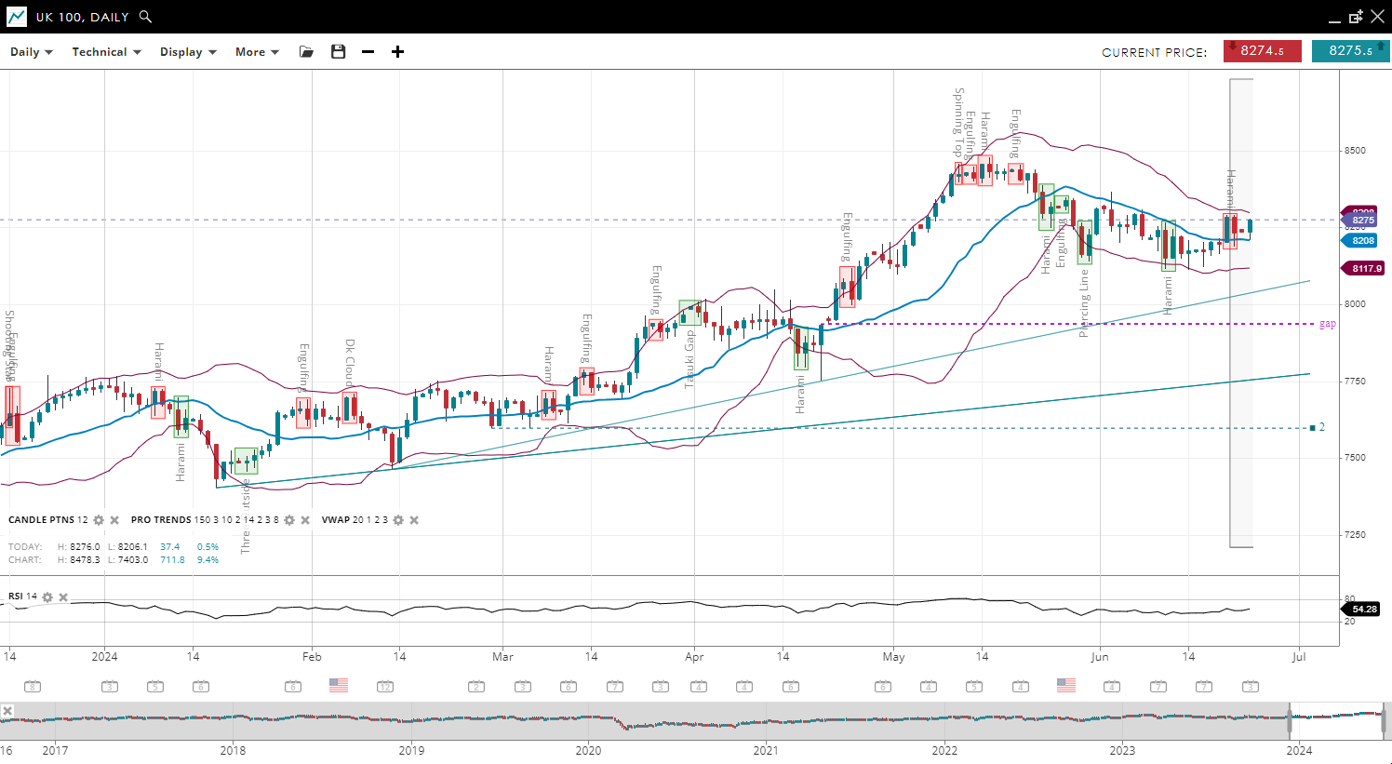
Task: Expand the Display dropdown
Action: pos(188,52)
